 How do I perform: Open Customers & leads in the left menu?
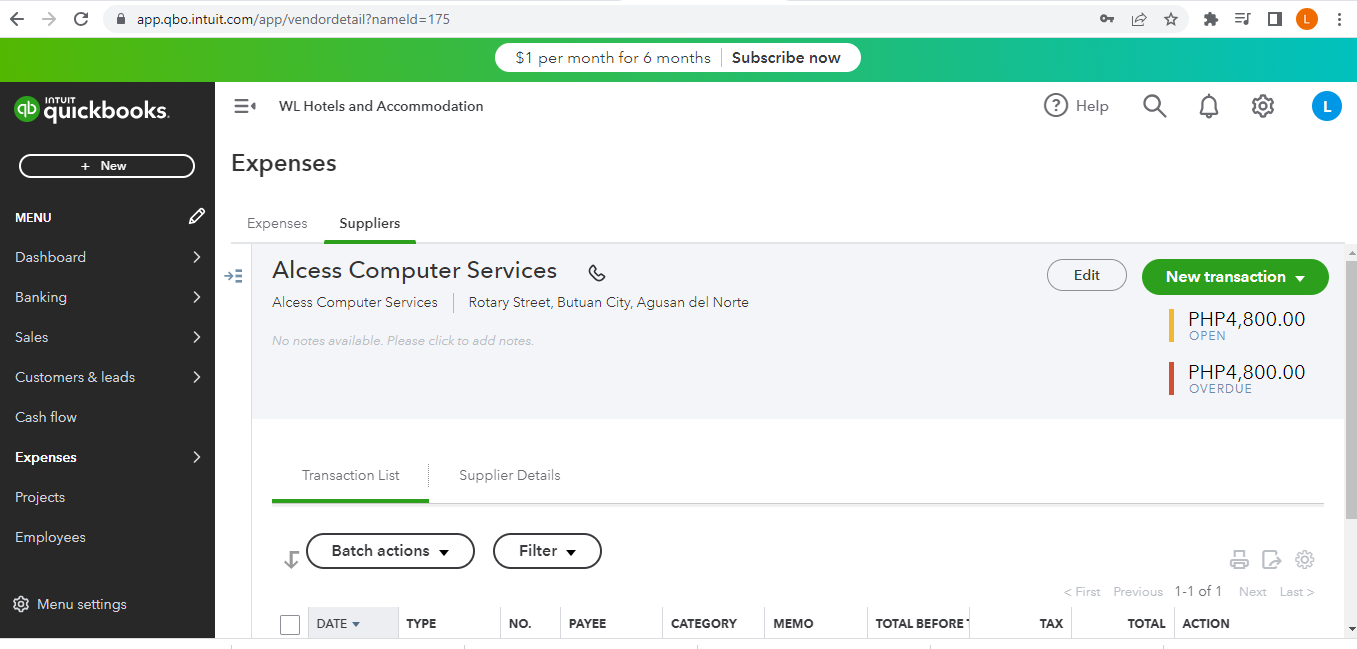[x=75, y=377]
